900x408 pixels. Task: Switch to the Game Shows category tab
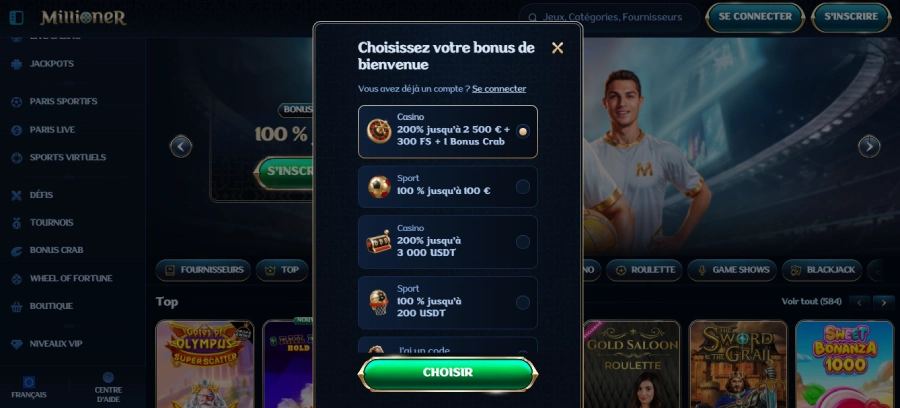[x=732, y=270]
